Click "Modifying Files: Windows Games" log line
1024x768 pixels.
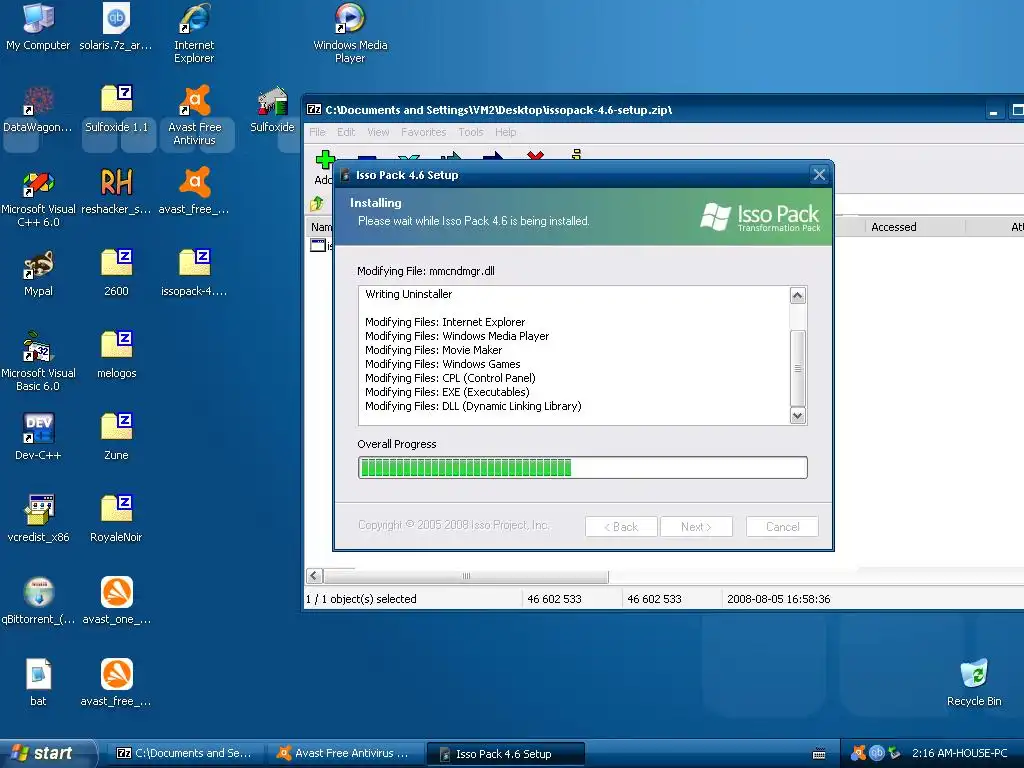[x=443, y=364]
